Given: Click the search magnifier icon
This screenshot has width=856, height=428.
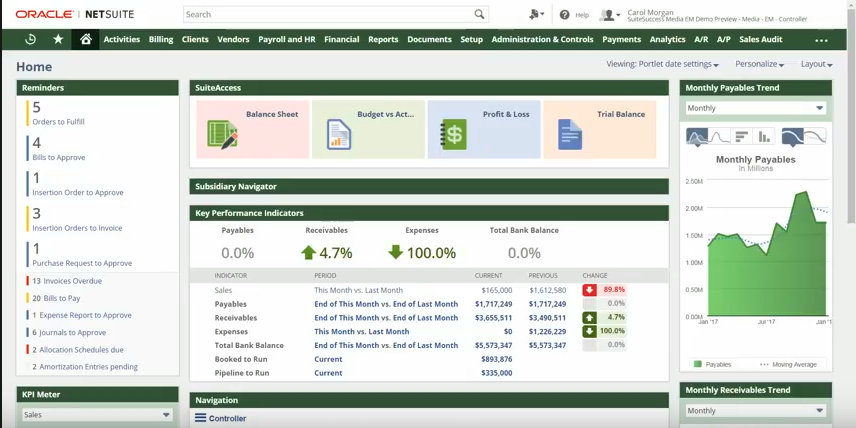Looking at the screenshot, I should tap(479, 15).
